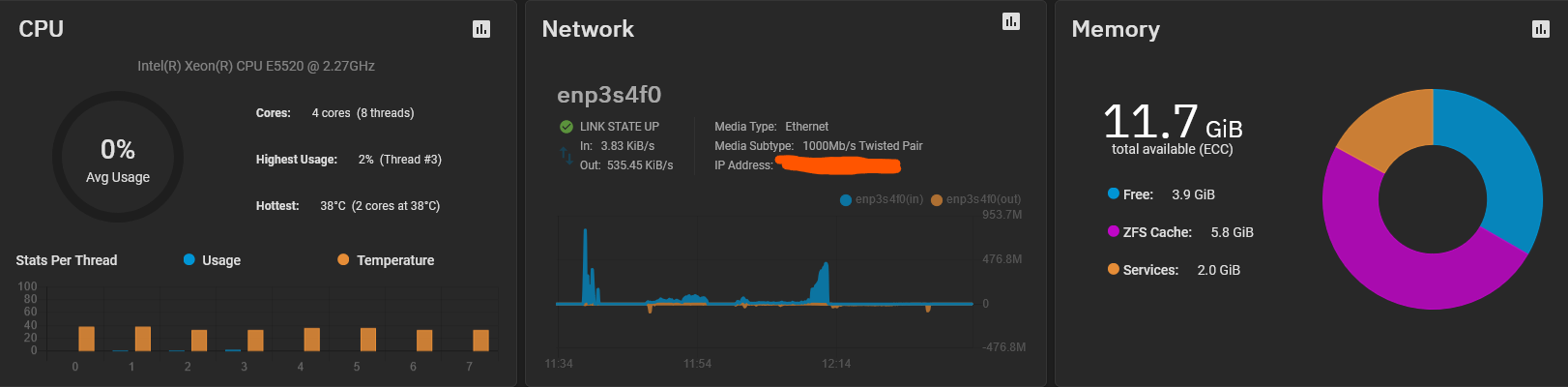Toggle enp3s4f0(out) series in network chart
1568x387 pixels.
coord(975,199)
